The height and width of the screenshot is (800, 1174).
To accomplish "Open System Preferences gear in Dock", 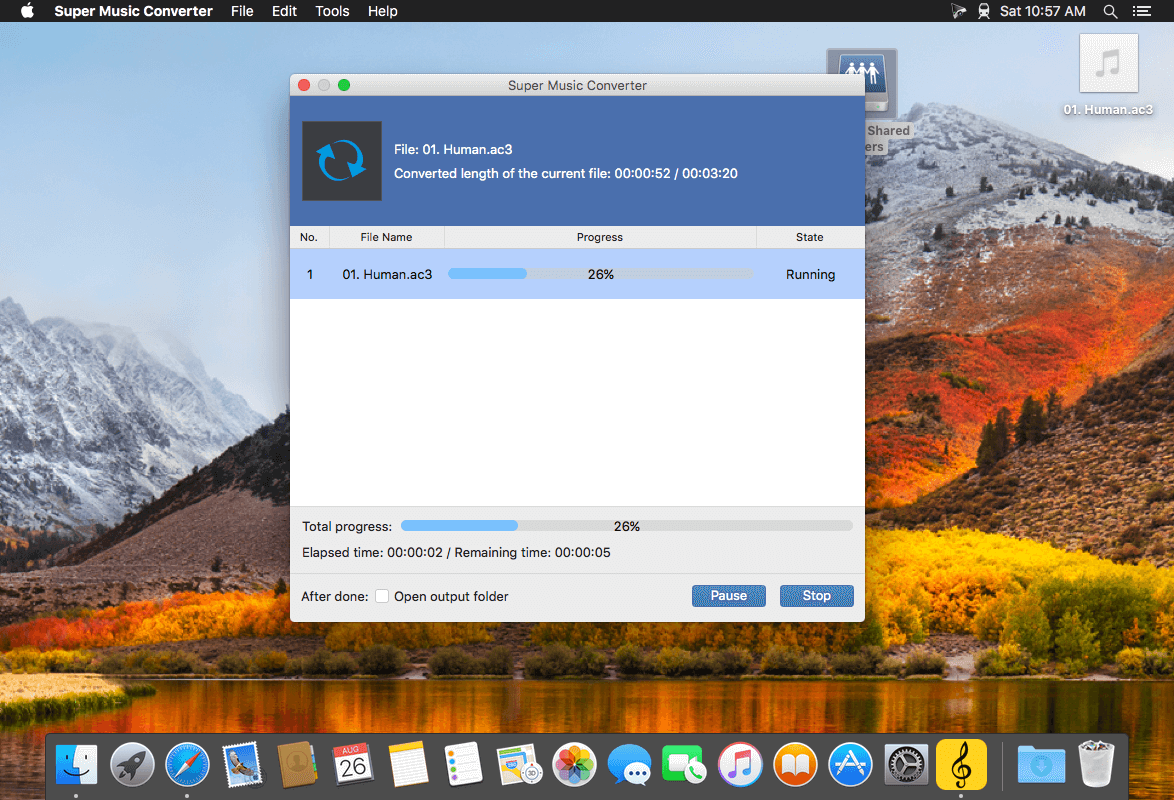I will [906, 765].
